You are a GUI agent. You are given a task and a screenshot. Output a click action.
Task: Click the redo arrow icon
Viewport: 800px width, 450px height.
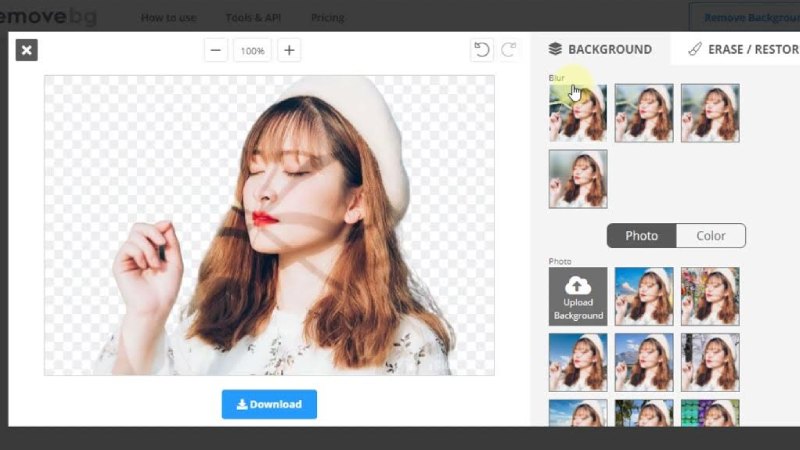tap(509, 50)
